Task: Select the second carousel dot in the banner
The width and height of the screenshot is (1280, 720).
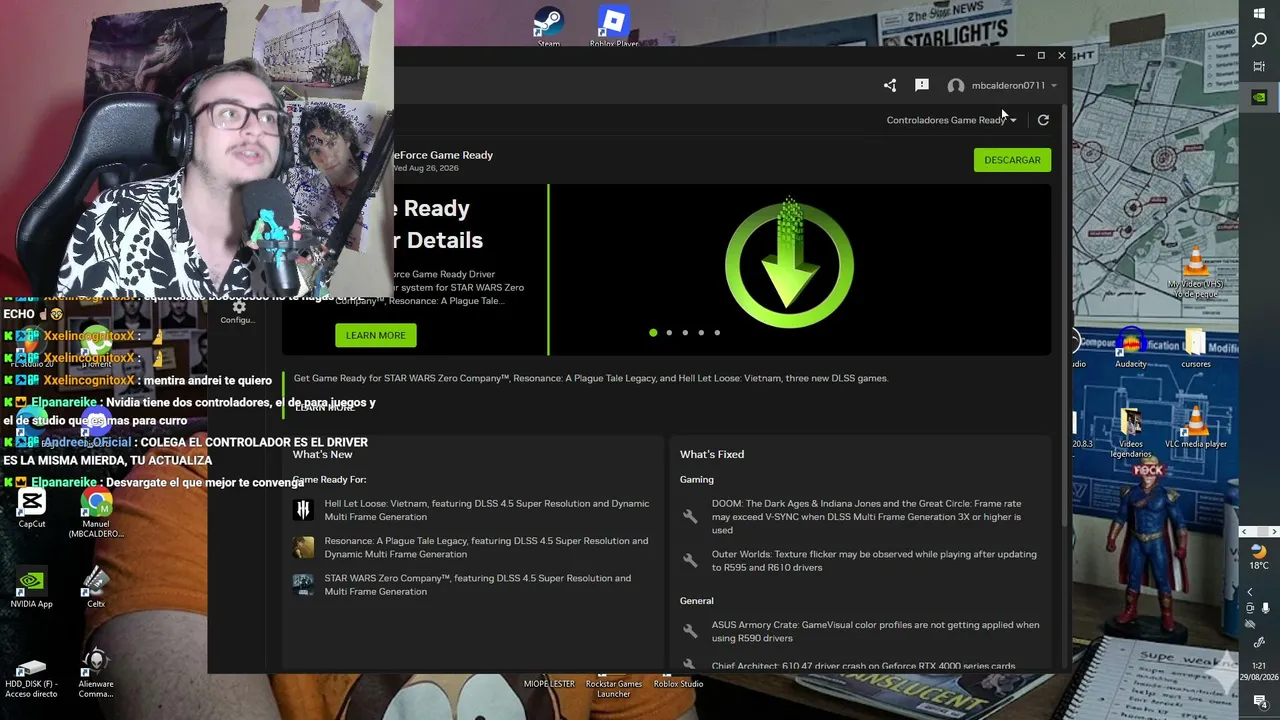Action: click(x=669, y=333)
